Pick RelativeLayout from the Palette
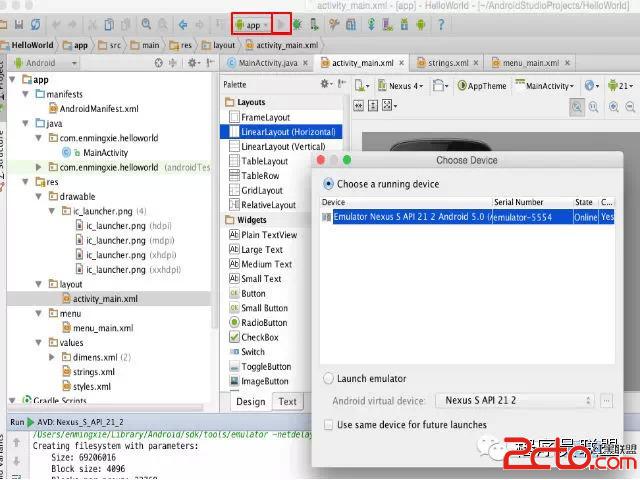Viewport: 640px width, 480px height. point(269,205)
